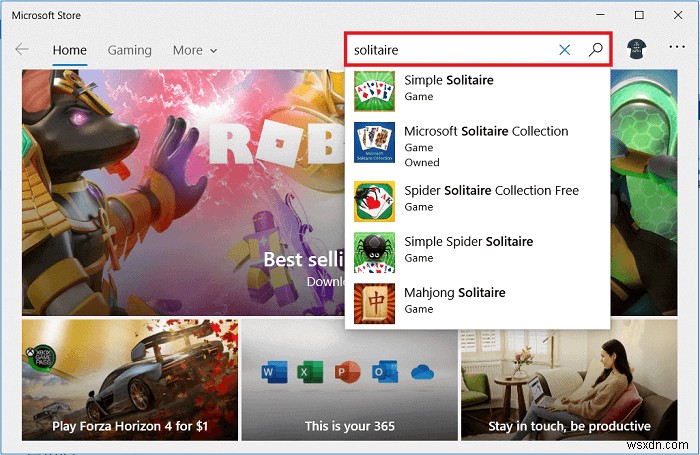Minimize the Microsoft Store window

pos(600,15)
